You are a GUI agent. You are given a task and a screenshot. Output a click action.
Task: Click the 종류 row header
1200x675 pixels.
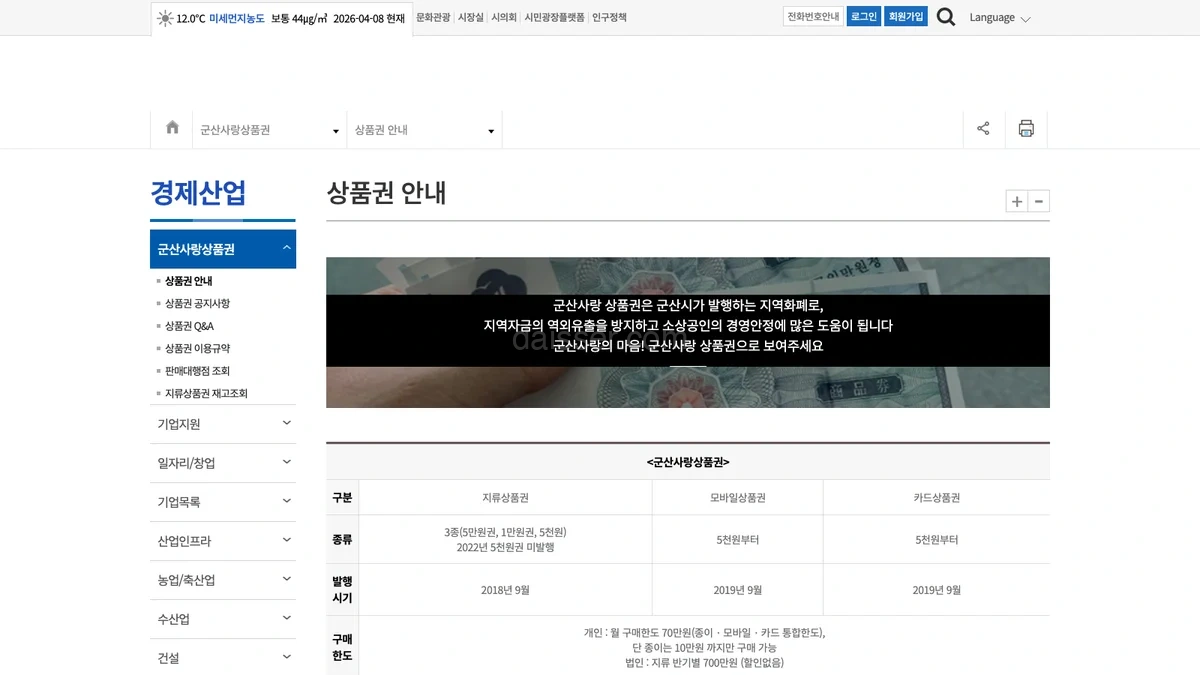click(x=342, y=540)
